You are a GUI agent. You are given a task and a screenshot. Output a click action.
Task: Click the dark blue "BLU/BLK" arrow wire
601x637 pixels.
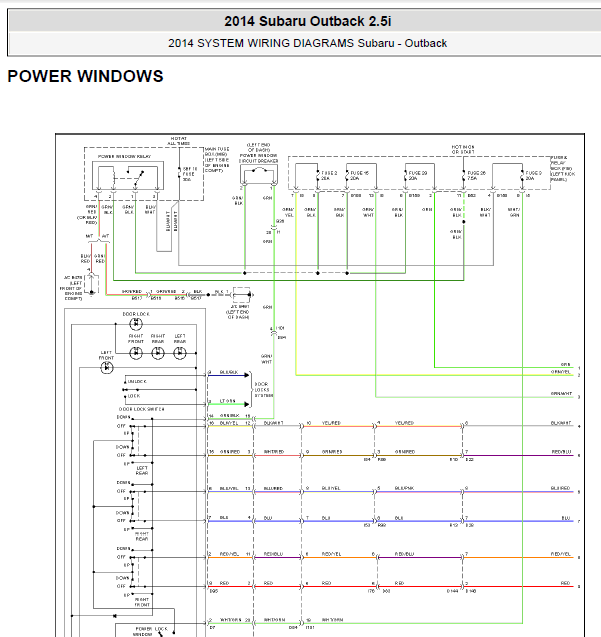tap(228, 375)
